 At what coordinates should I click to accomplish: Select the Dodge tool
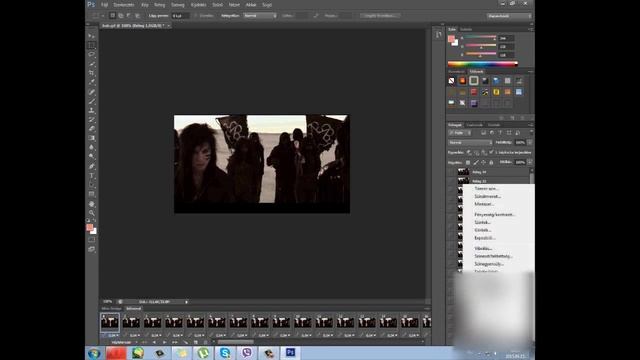(x=91, y=156)
